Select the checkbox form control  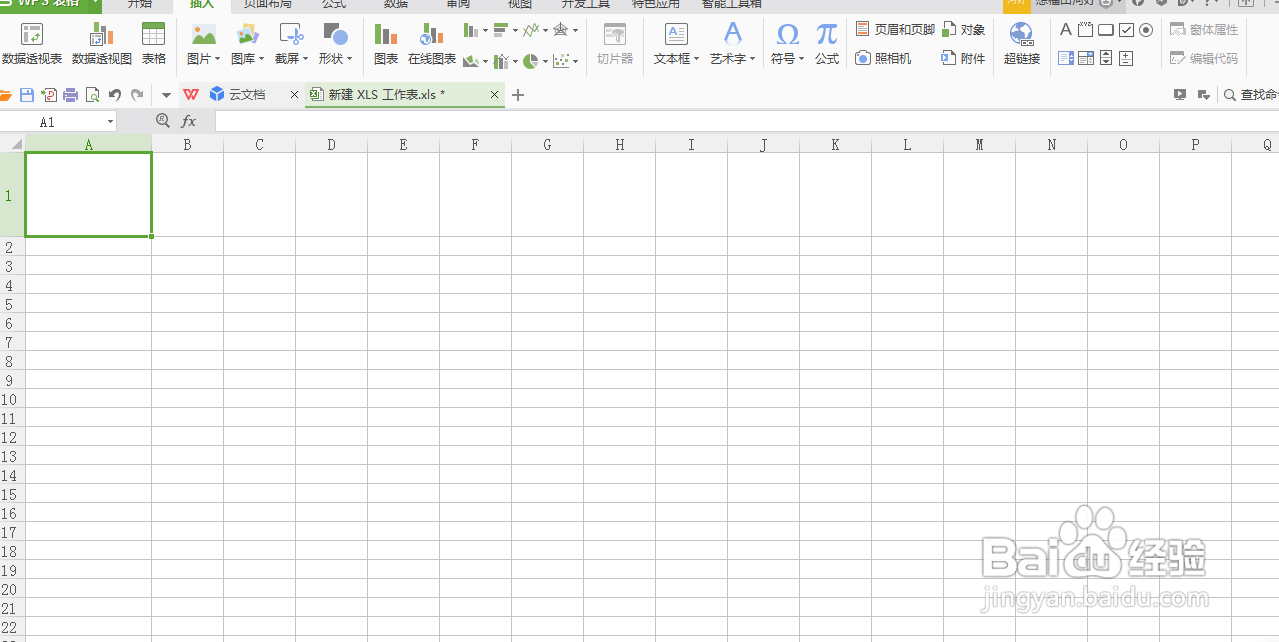point(1126,30)
